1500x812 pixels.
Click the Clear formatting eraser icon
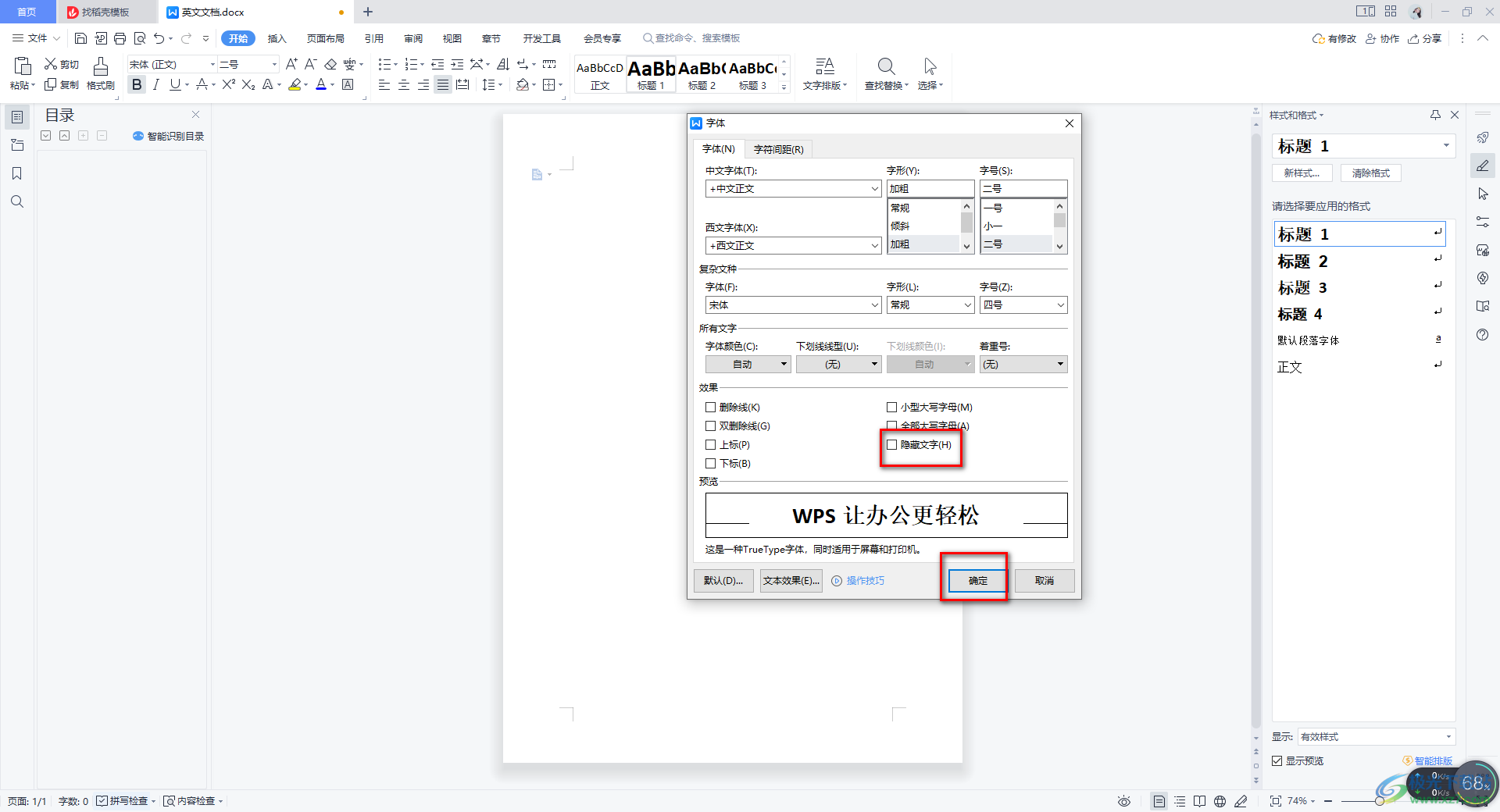tap(330, 64)
